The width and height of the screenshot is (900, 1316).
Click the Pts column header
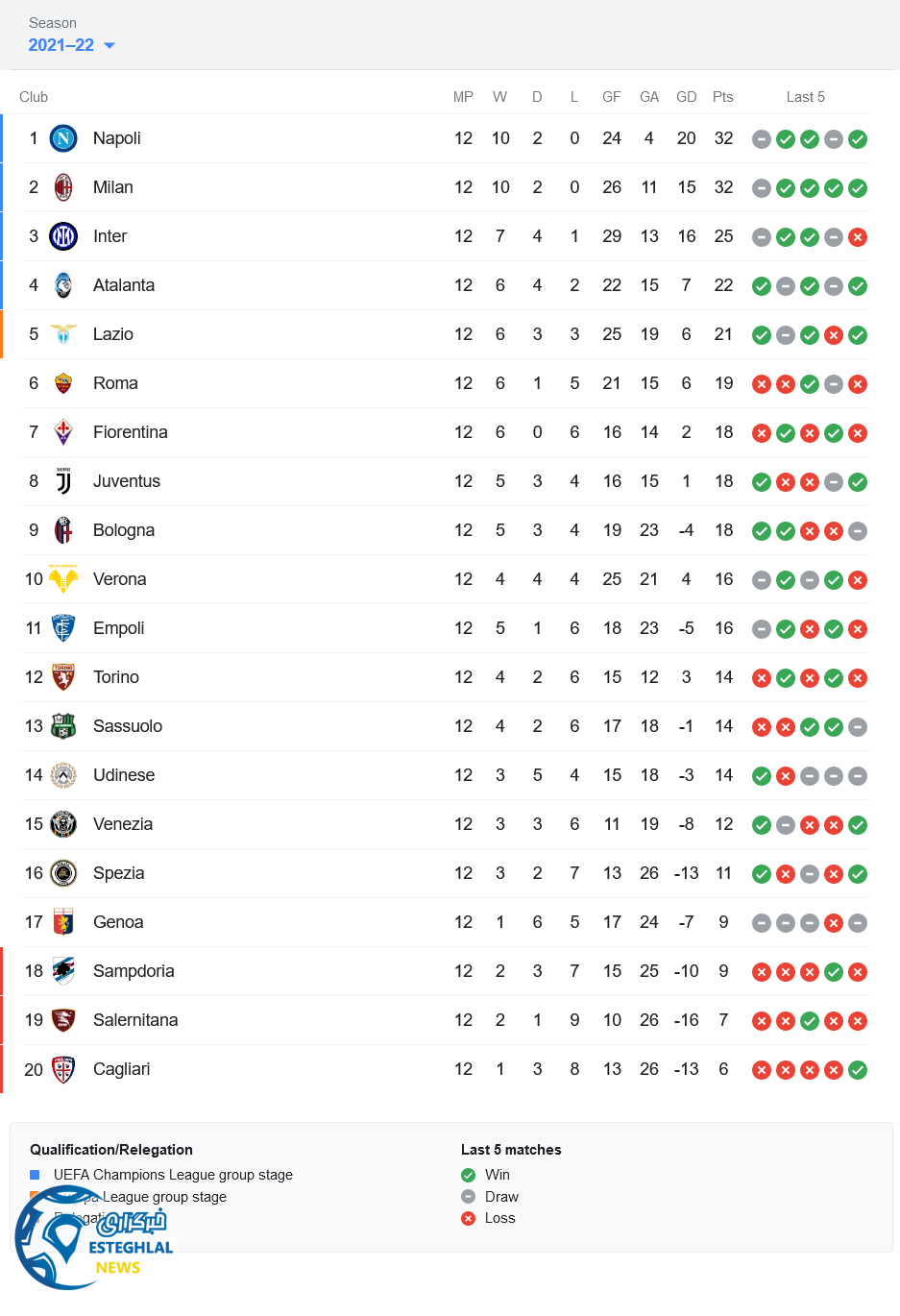(x=722, y=97)
